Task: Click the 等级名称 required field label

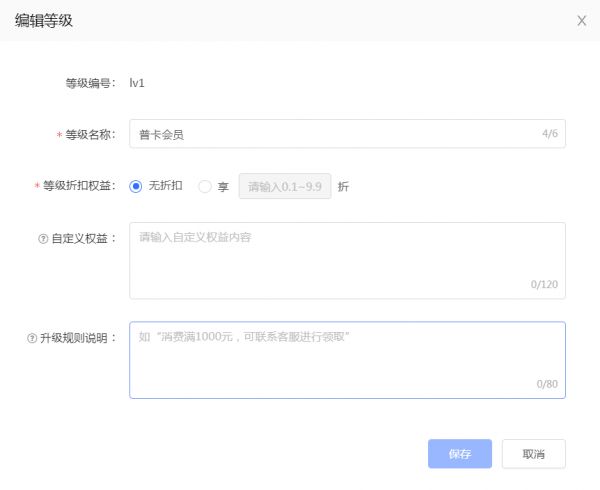Action: click(90, 134)
